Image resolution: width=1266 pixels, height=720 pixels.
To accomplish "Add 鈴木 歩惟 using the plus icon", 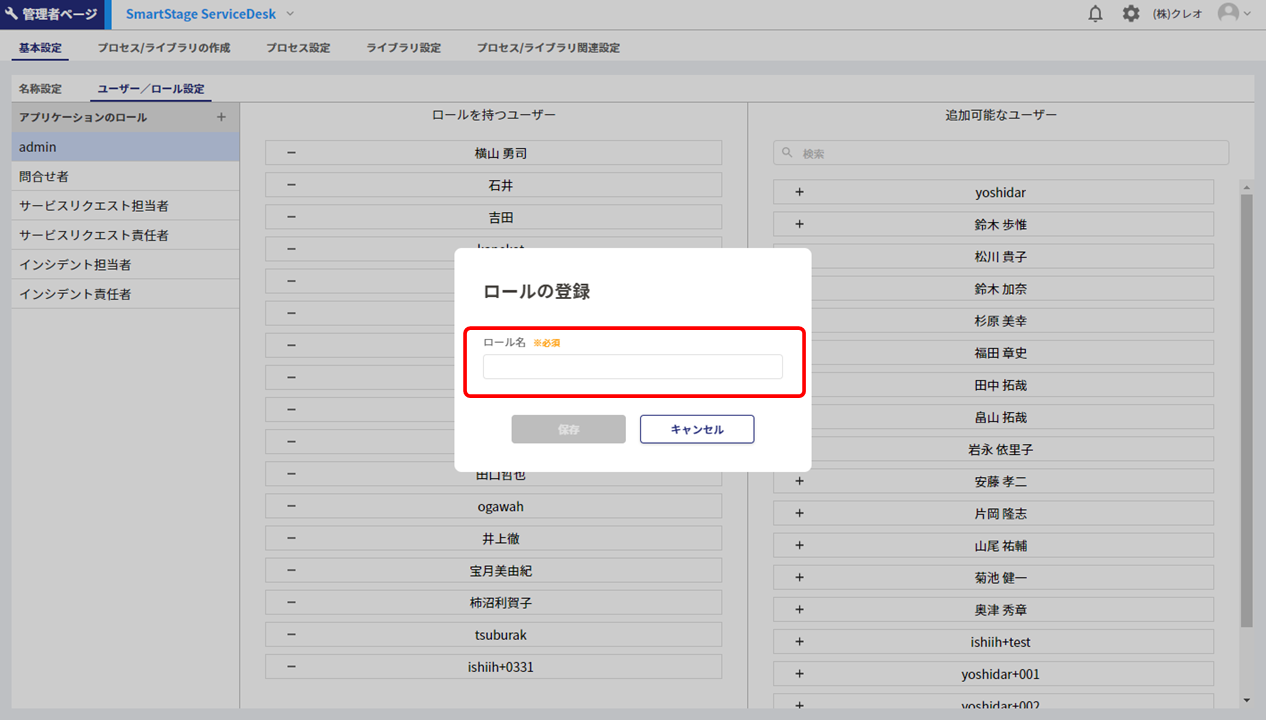I will pyautogui.click(x=799, y=224).
